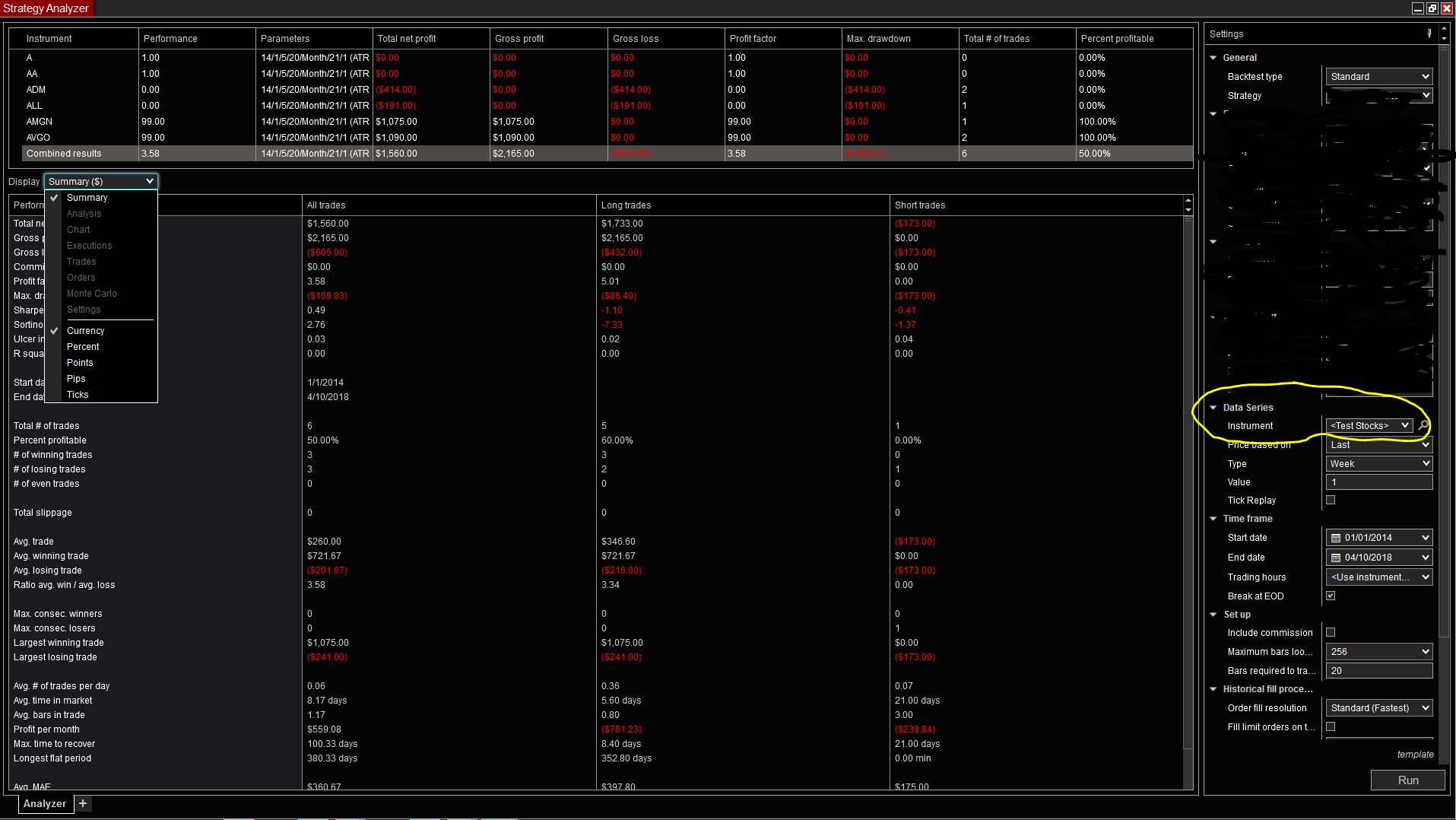Minimize the Strategy Analyzer window

1417,8
